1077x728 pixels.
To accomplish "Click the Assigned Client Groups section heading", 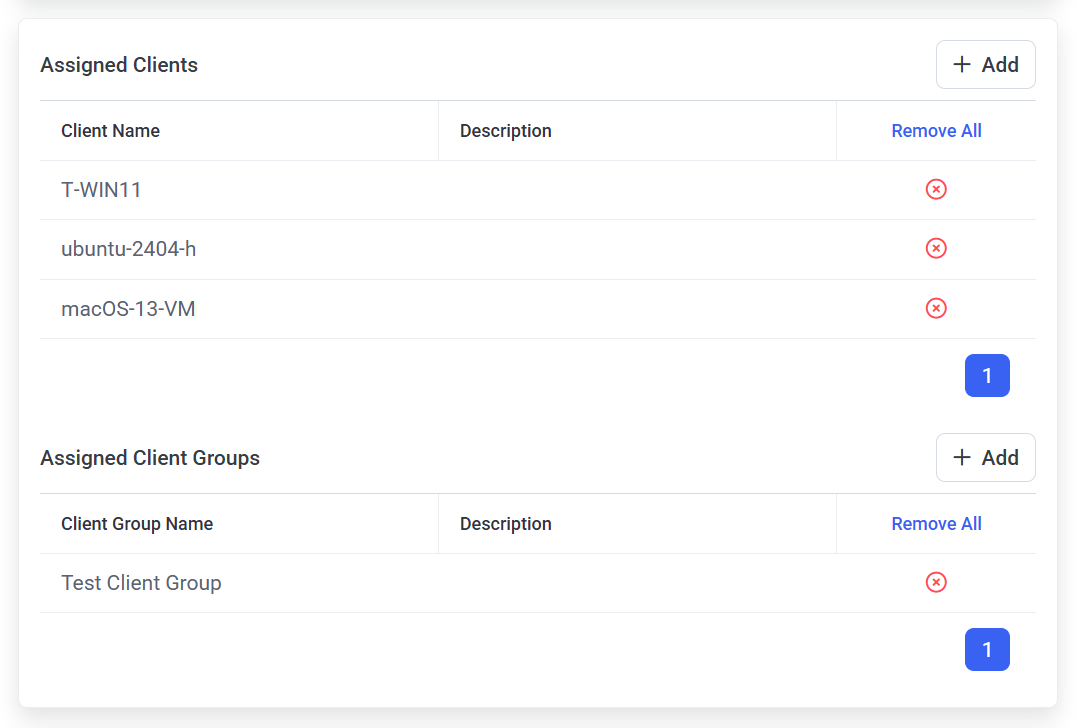I will (x=150, y=458).
